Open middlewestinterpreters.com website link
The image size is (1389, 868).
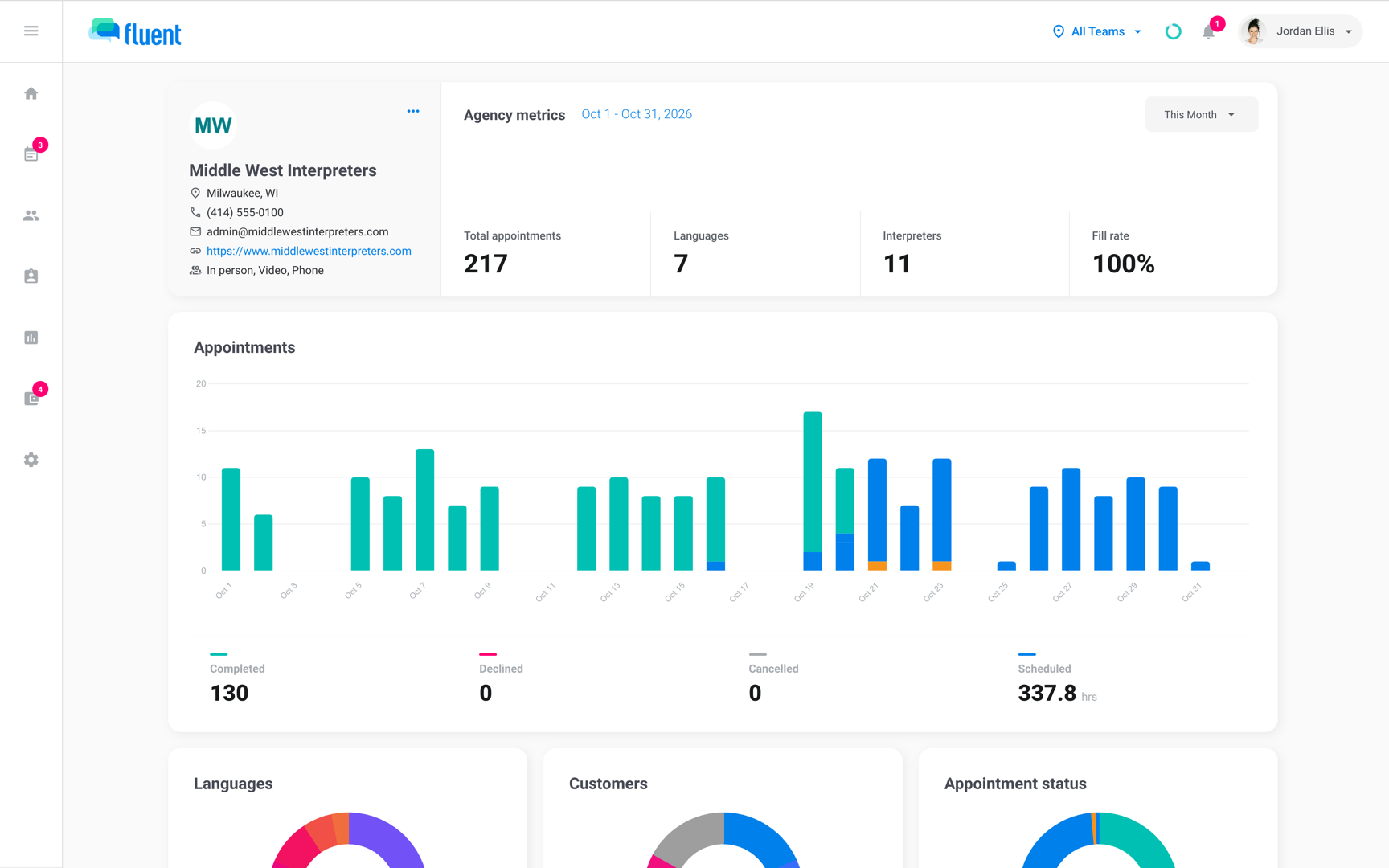(x=309, y=251)
